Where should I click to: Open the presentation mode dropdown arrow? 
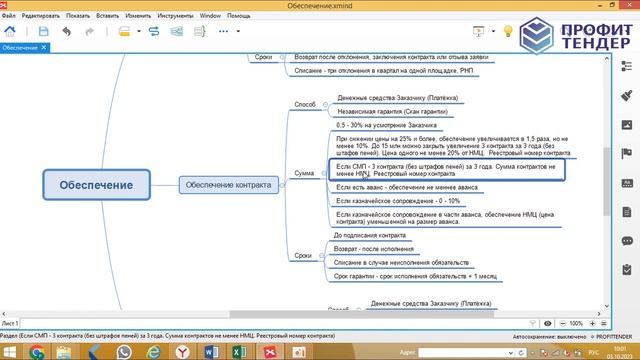coord(493,31)
